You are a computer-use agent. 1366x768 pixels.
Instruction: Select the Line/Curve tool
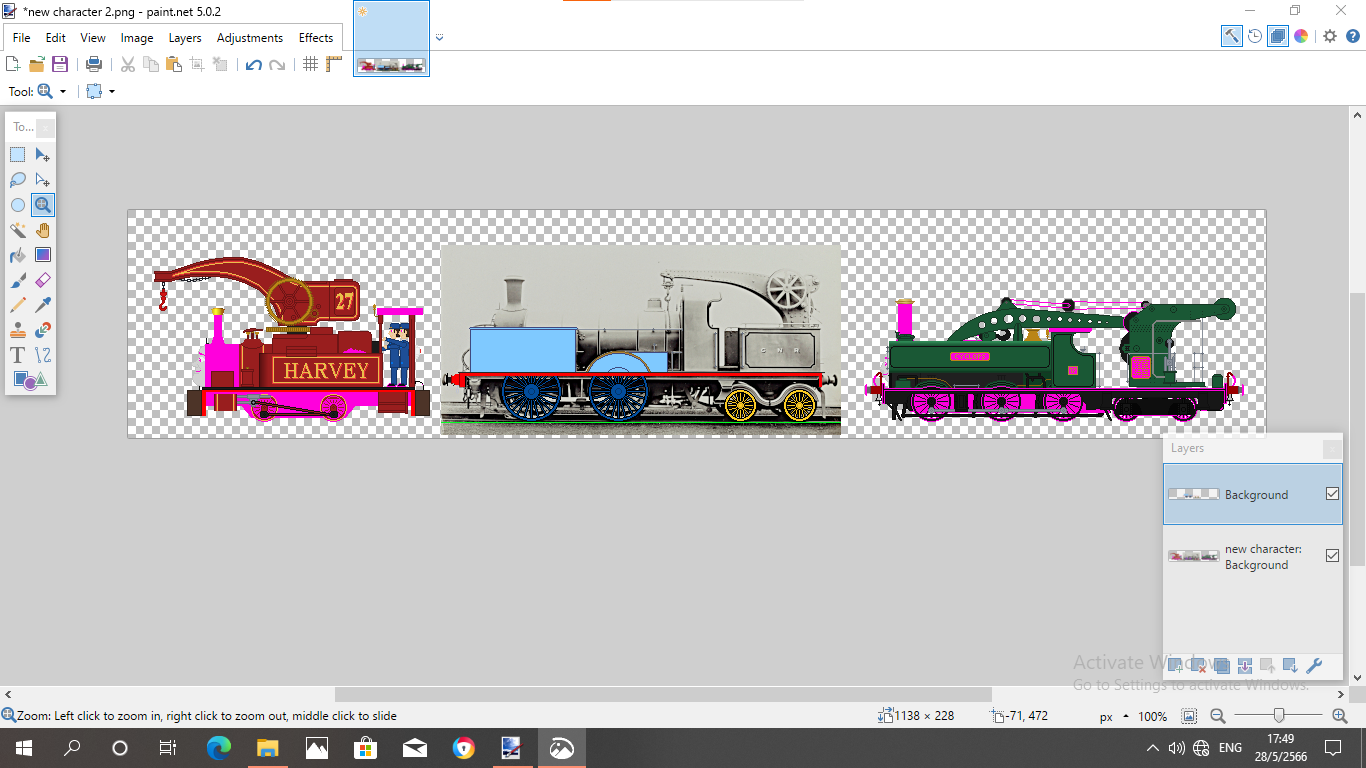pyautogui.click(x=43, y=355)
